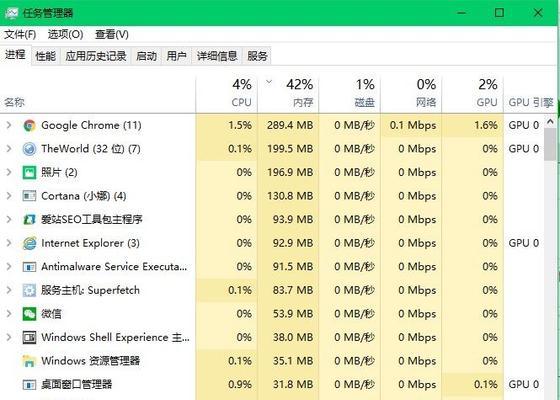
Task: Expand the 微信 process row
Action: [9, 314]
